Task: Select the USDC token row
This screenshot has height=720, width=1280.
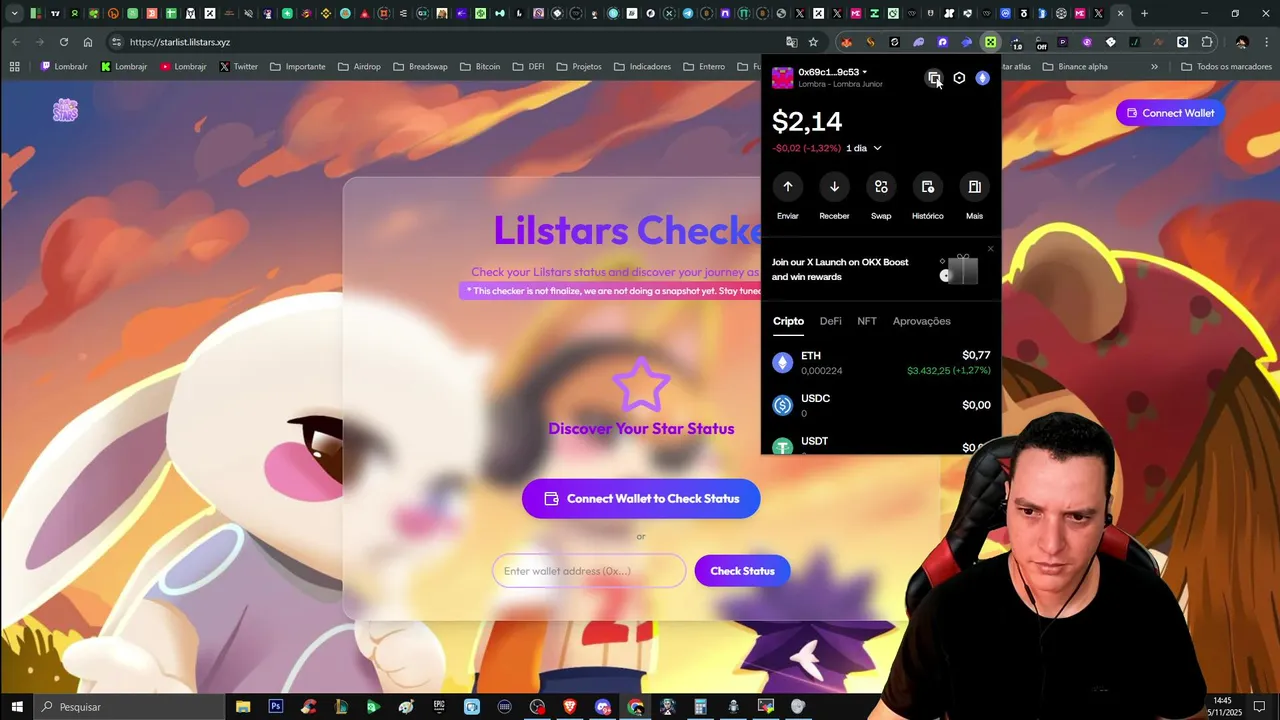Action: click(x=881, y=405)
